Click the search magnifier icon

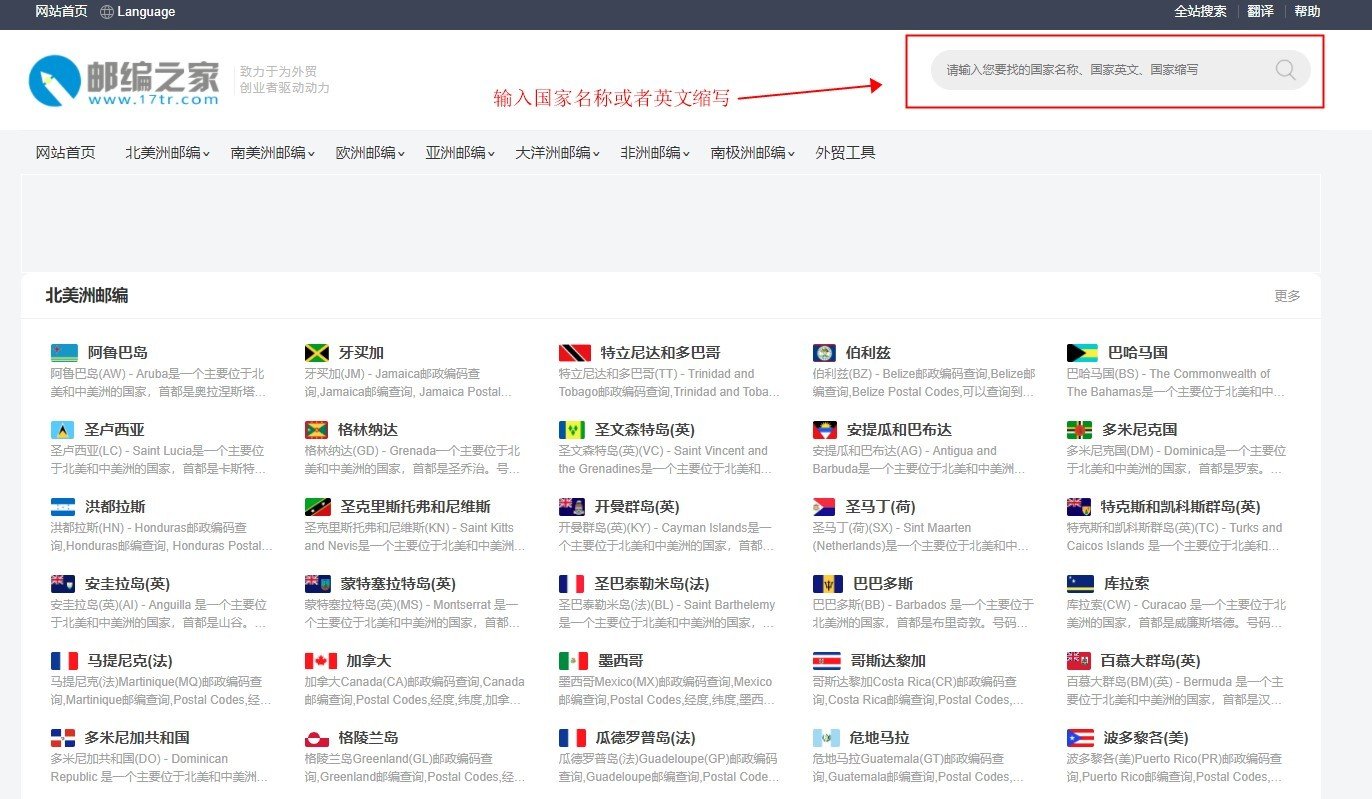point(1285,70)
